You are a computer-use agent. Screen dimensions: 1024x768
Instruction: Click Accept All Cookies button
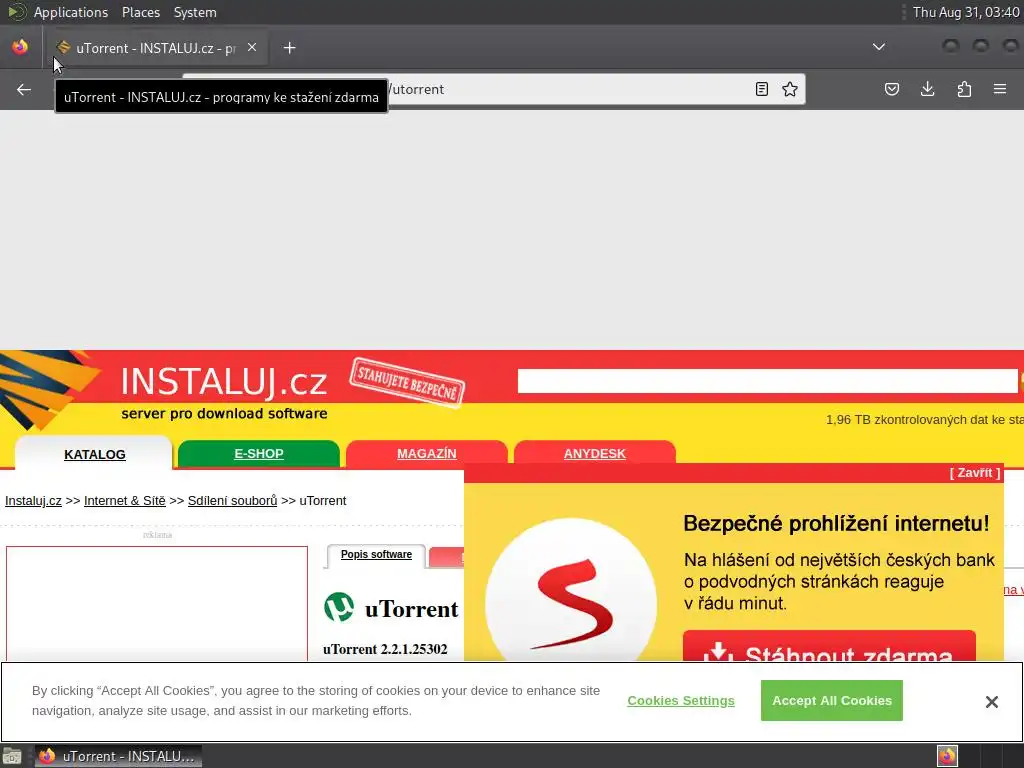pos(831,701)
